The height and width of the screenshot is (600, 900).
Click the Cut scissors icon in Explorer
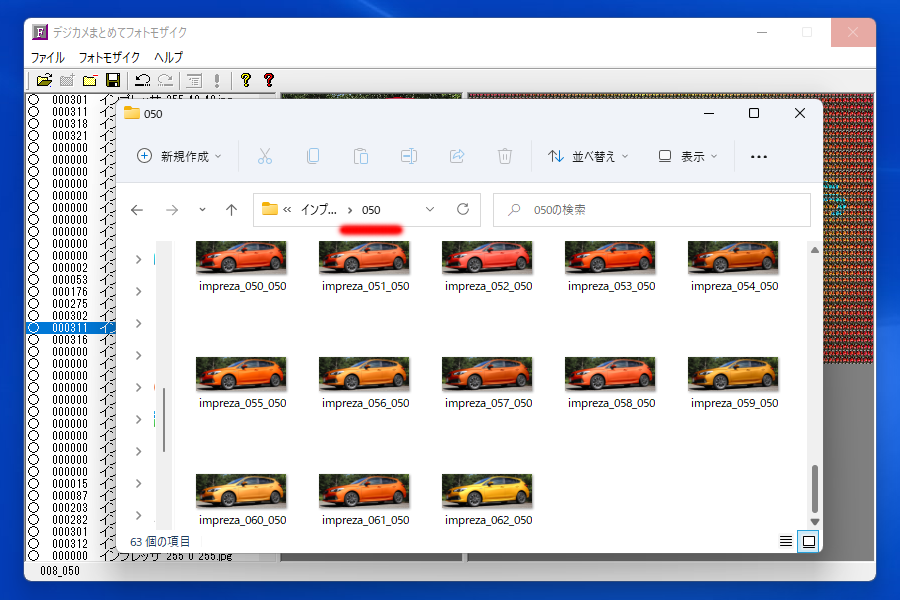(x=265, y=156)
